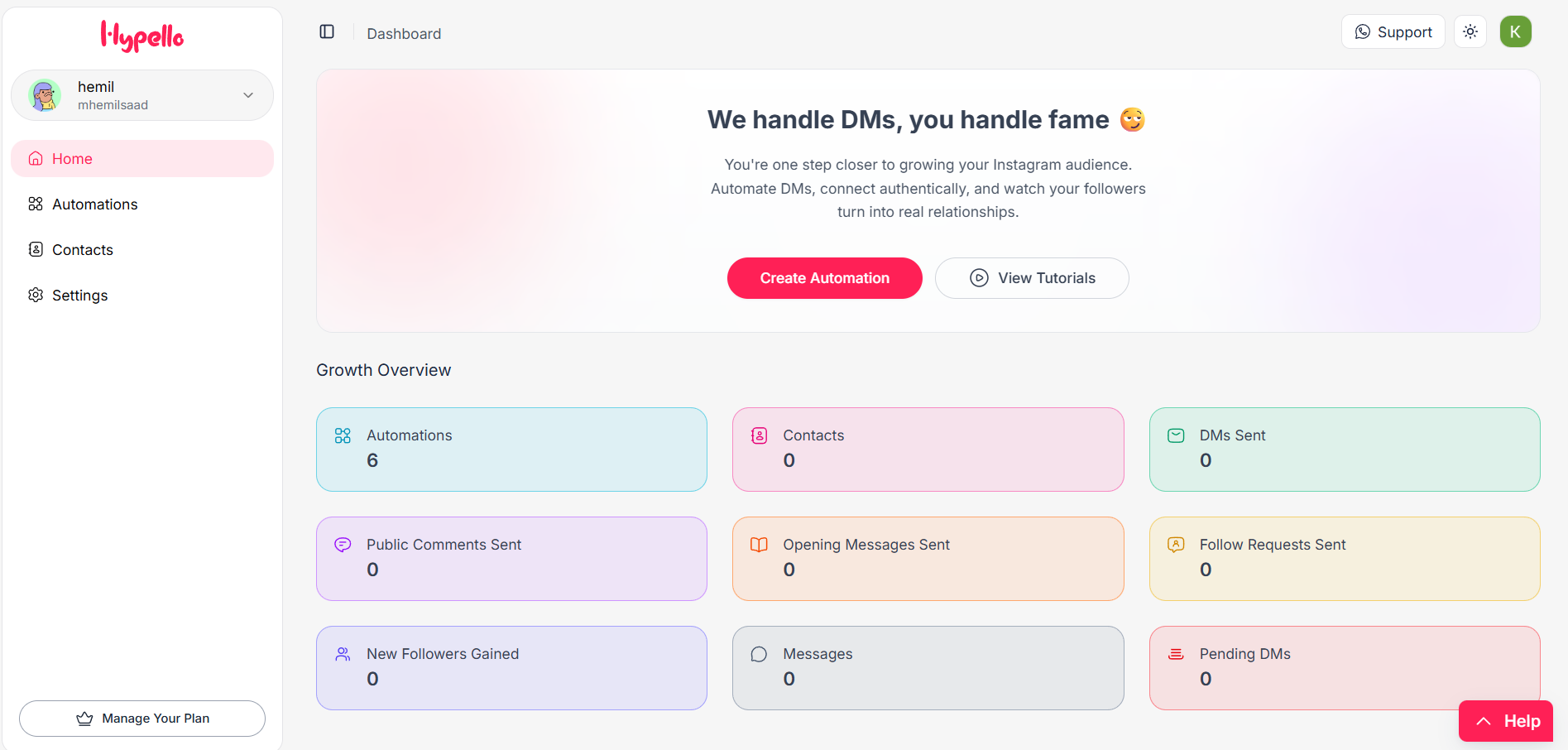Open the Home menu item

click(x=72, y=158)
